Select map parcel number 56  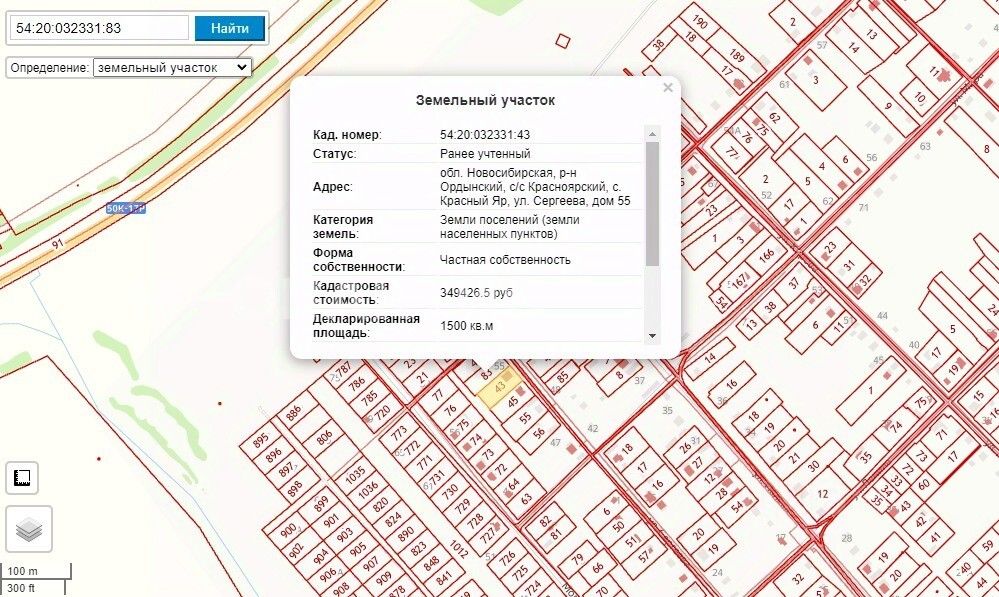(539, 433)
